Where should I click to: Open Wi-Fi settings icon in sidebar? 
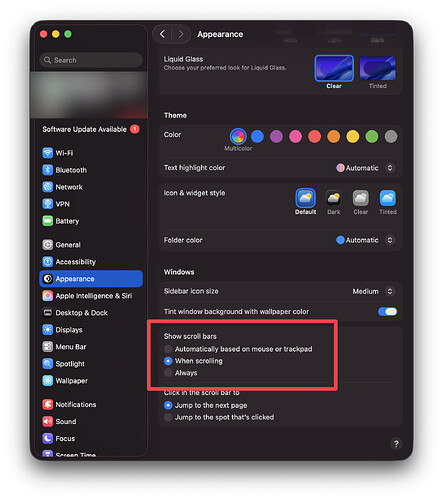pos(47,153)
